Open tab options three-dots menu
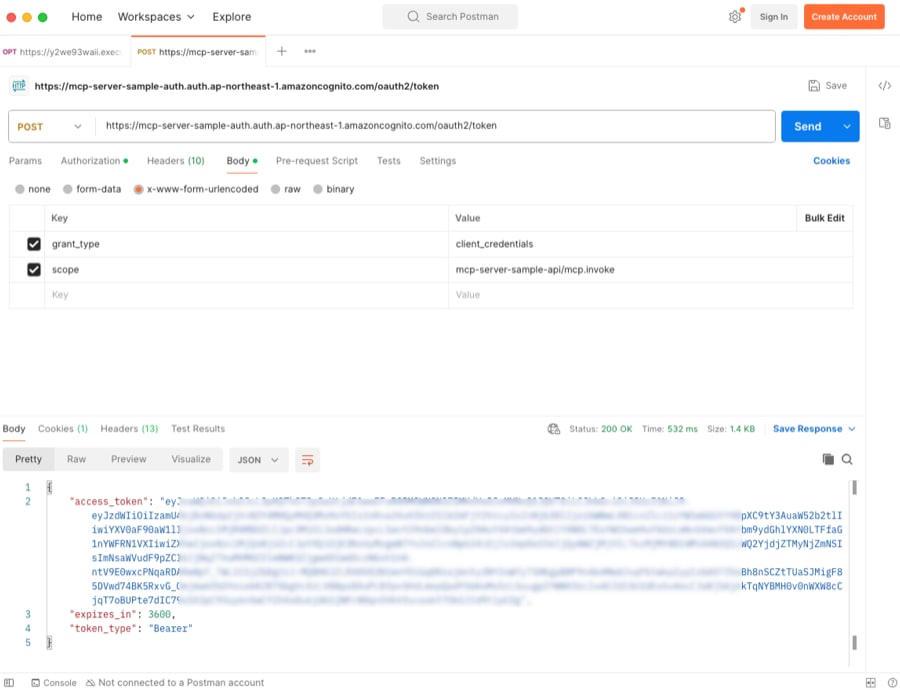The image size is (900, 690). [x=310, y=51]
